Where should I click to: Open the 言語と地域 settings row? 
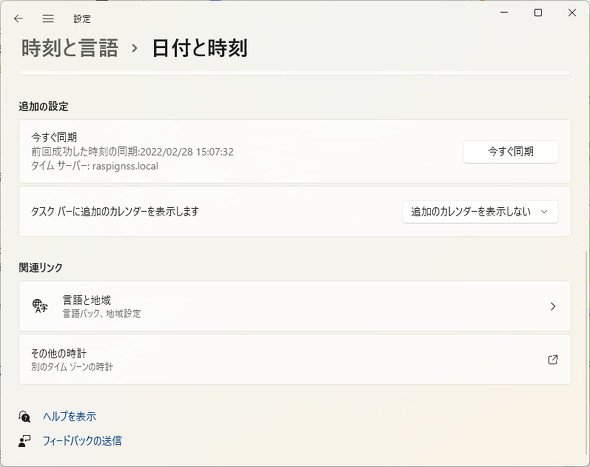coord(295,306)
